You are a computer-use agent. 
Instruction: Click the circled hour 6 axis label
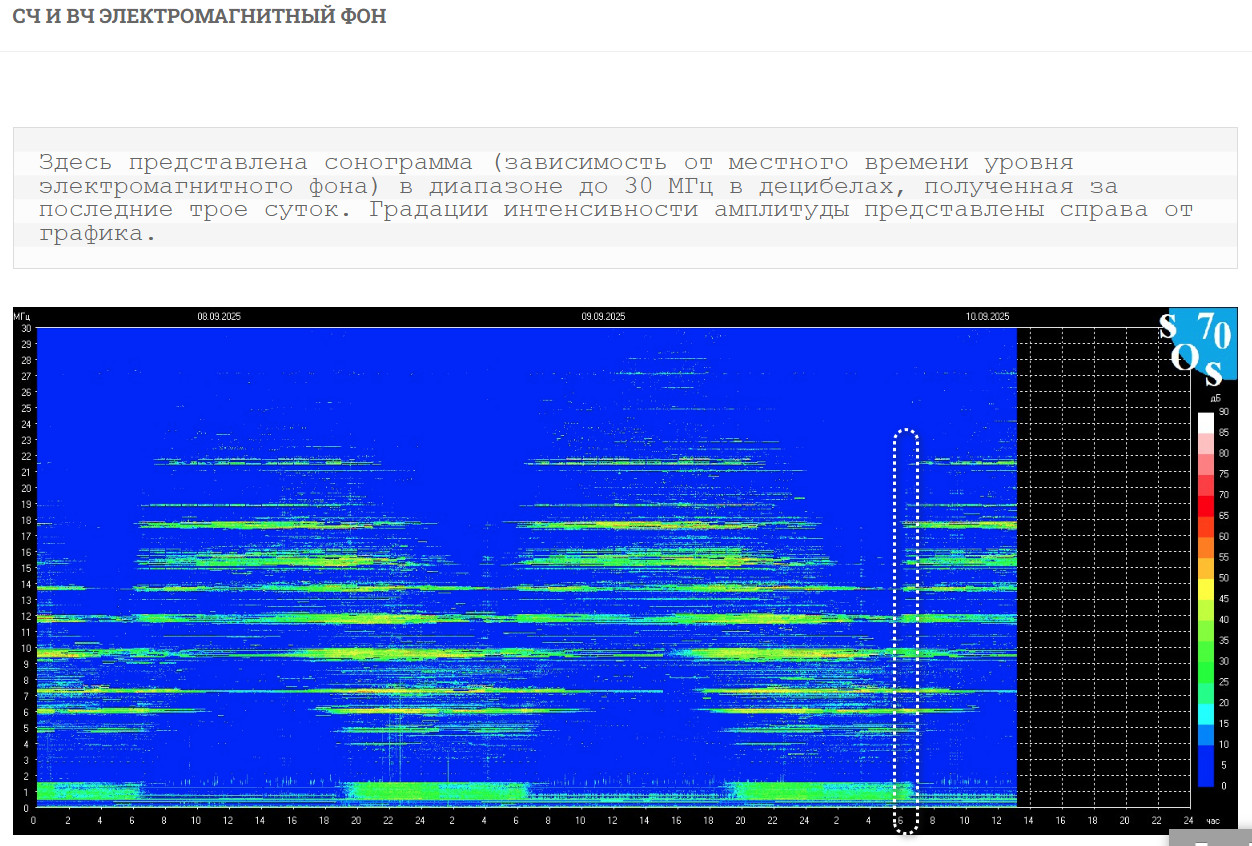[x=901, y=821]
